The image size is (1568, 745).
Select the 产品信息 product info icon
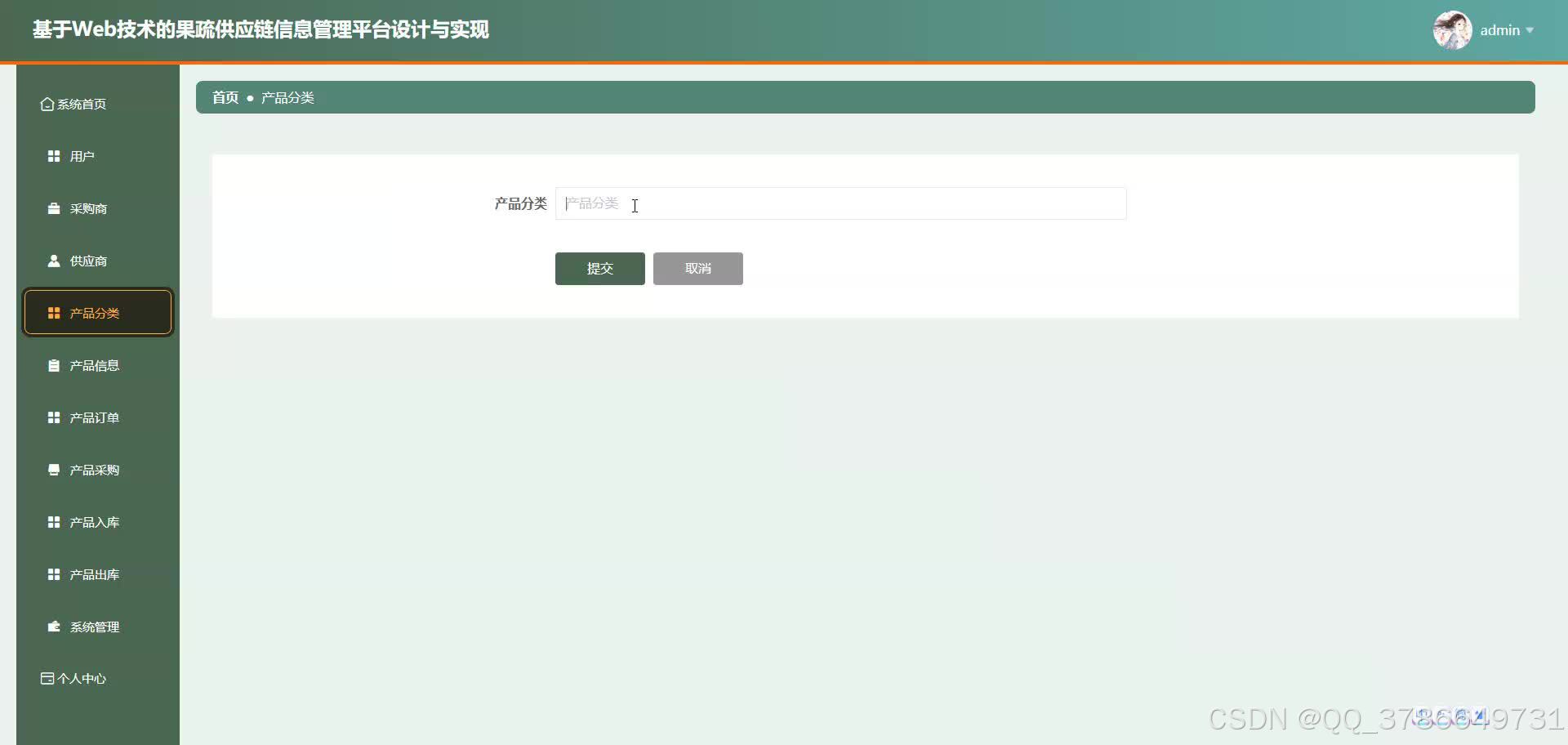(53, 365)
